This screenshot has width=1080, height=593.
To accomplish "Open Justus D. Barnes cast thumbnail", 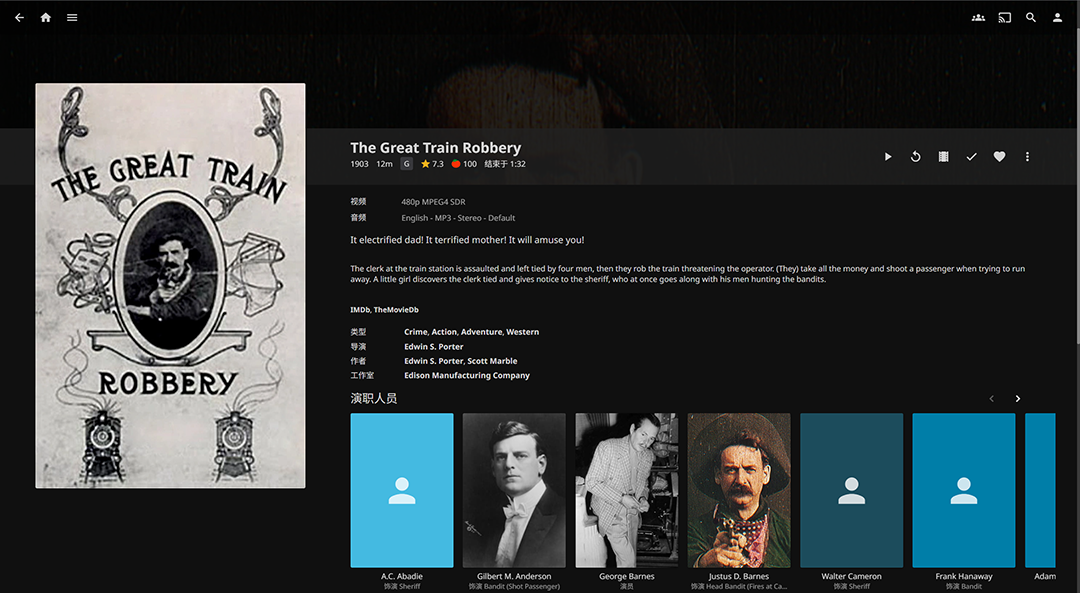I will click(738, 490).
